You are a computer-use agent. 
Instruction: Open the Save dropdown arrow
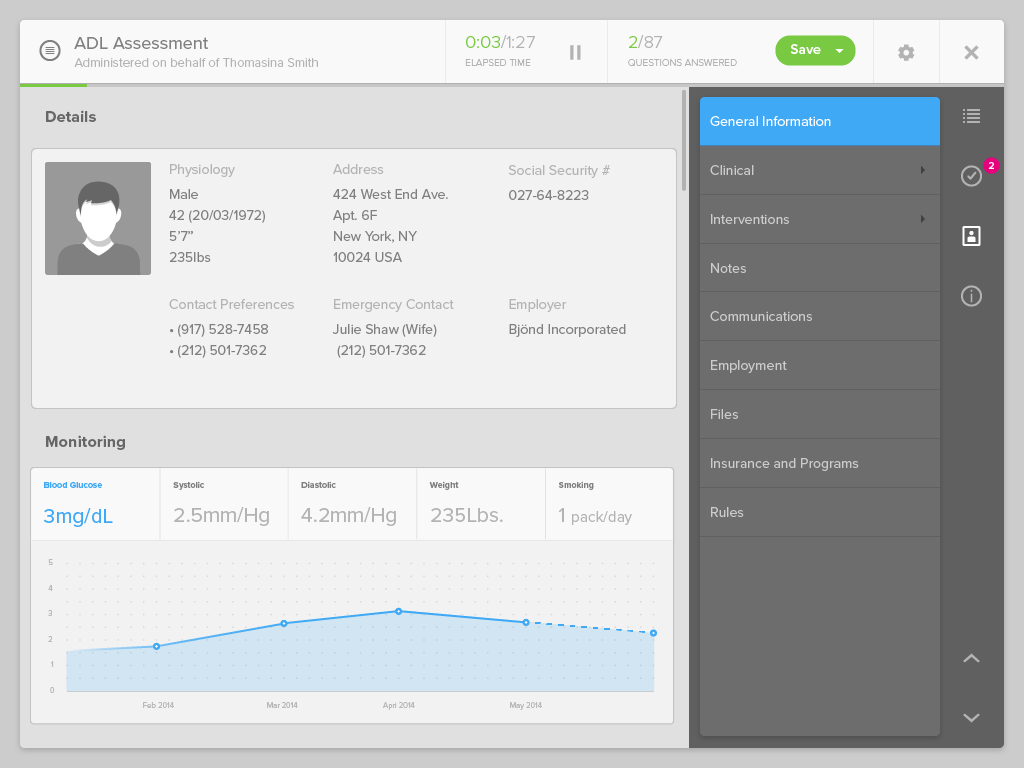839,51
